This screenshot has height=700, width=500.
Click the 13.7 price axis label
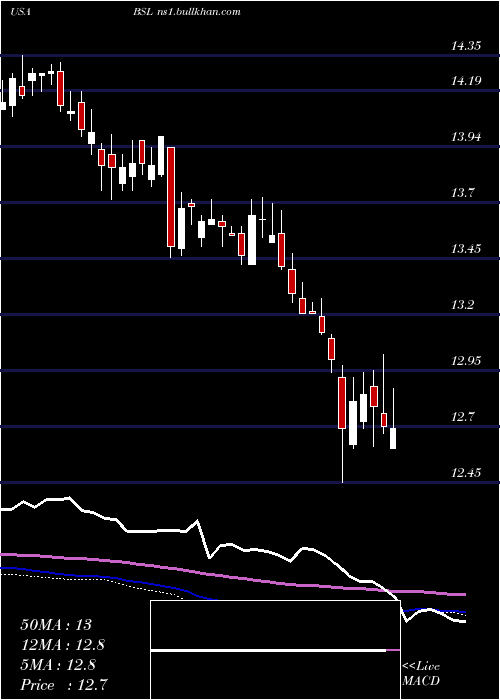click(462, 193)
